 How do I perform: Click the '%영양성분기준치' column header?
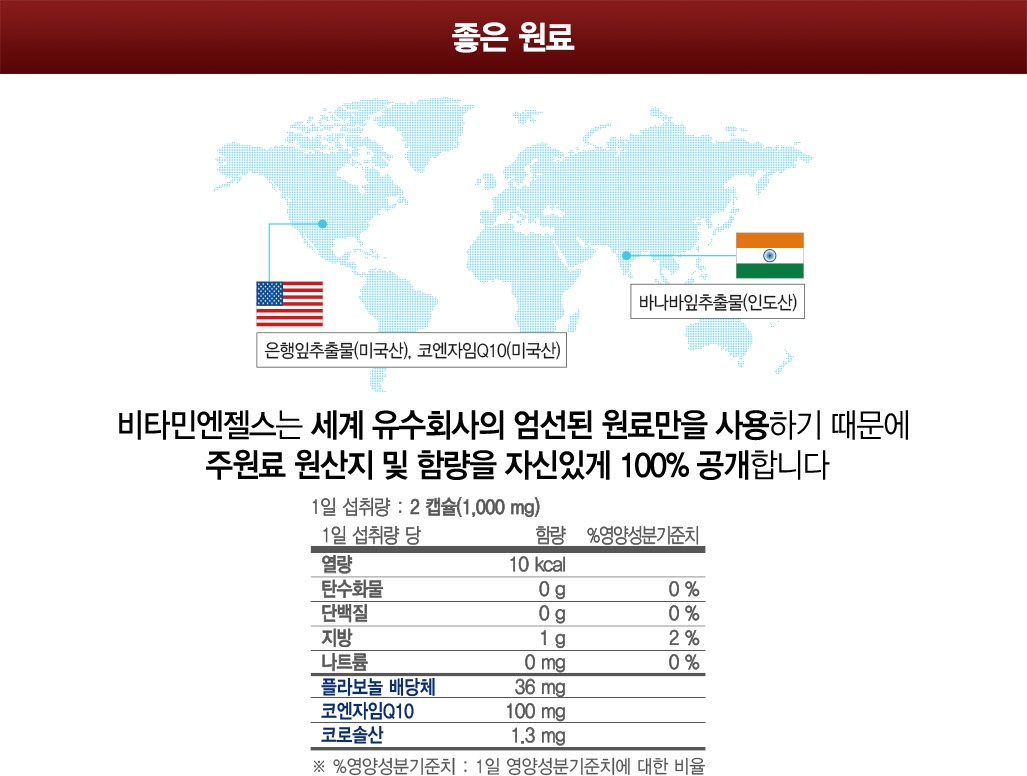643,535
